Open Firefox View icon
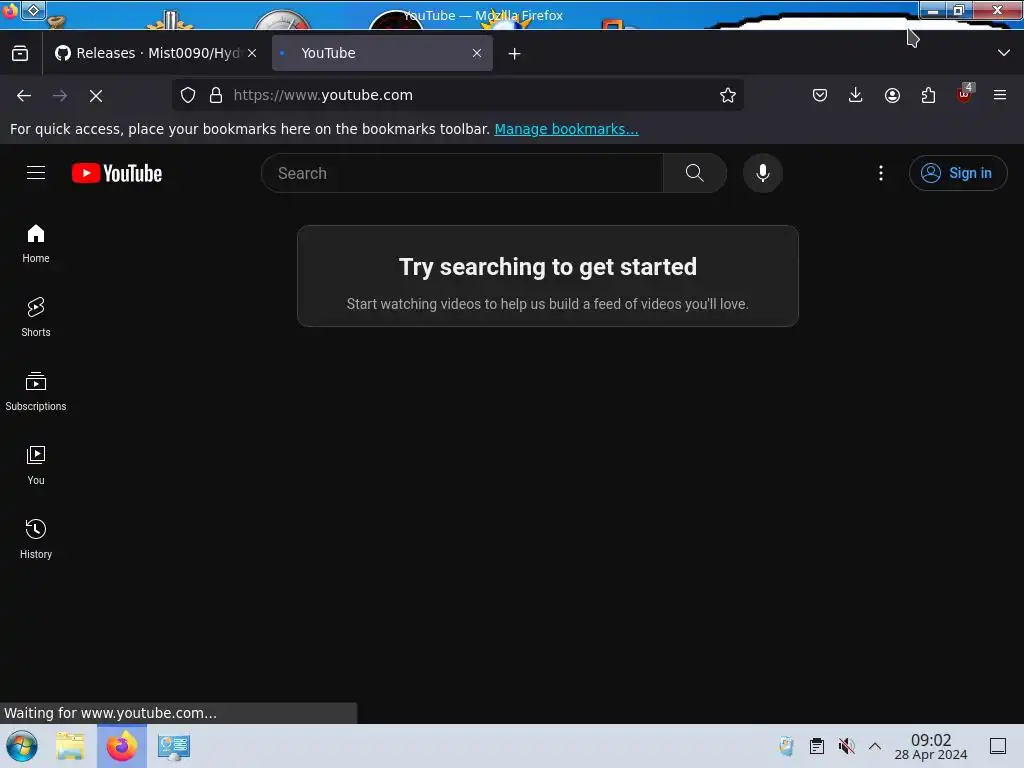1024x768 pixels. (x=20, y=53)
